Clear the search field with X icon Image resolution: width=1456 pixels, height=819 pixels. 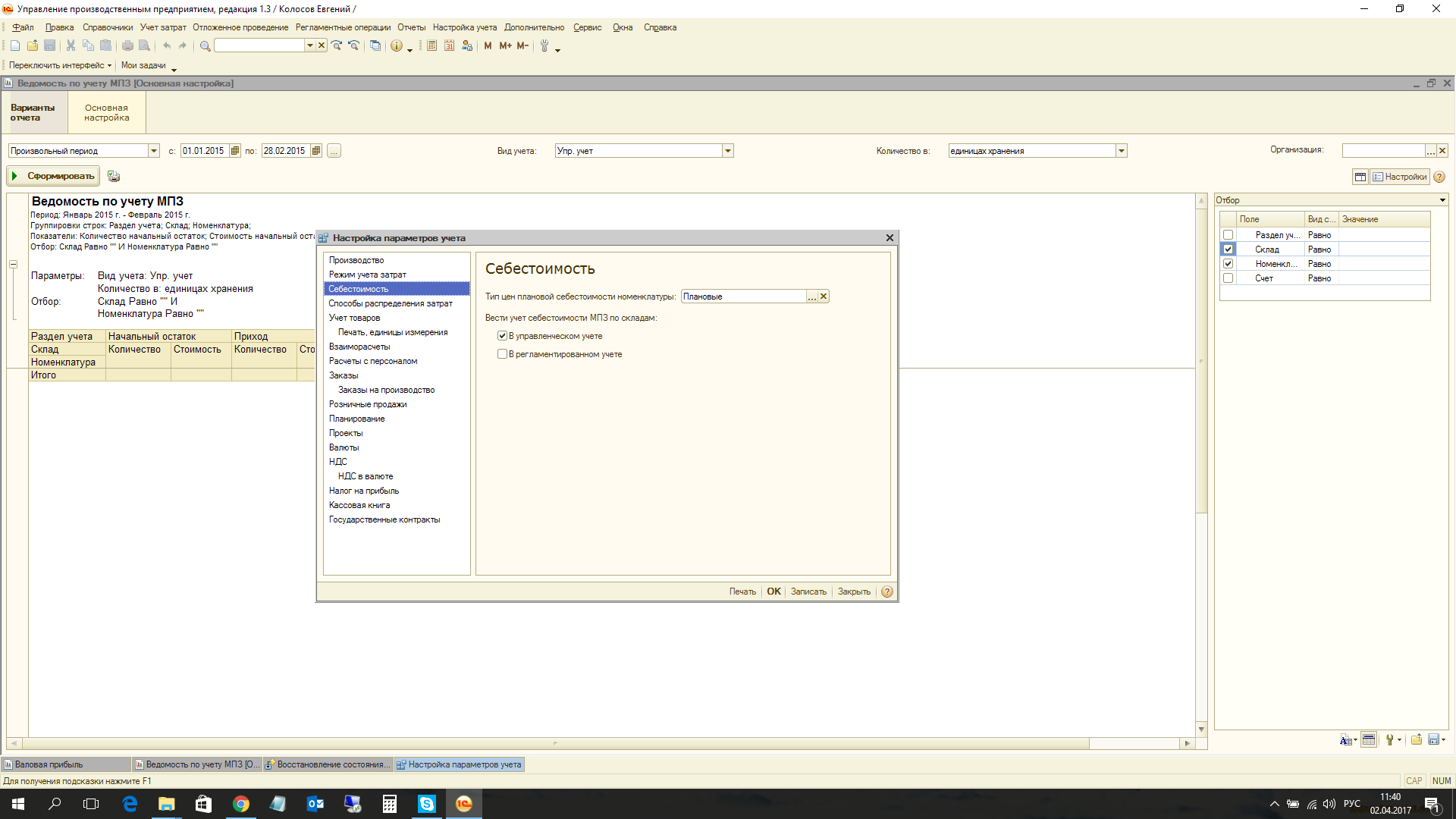[322, 45]
